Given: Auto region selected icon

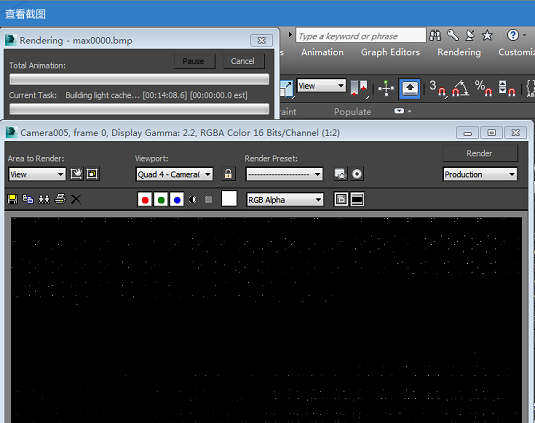Looking at the screenshot, I should (x=92, y=174).
